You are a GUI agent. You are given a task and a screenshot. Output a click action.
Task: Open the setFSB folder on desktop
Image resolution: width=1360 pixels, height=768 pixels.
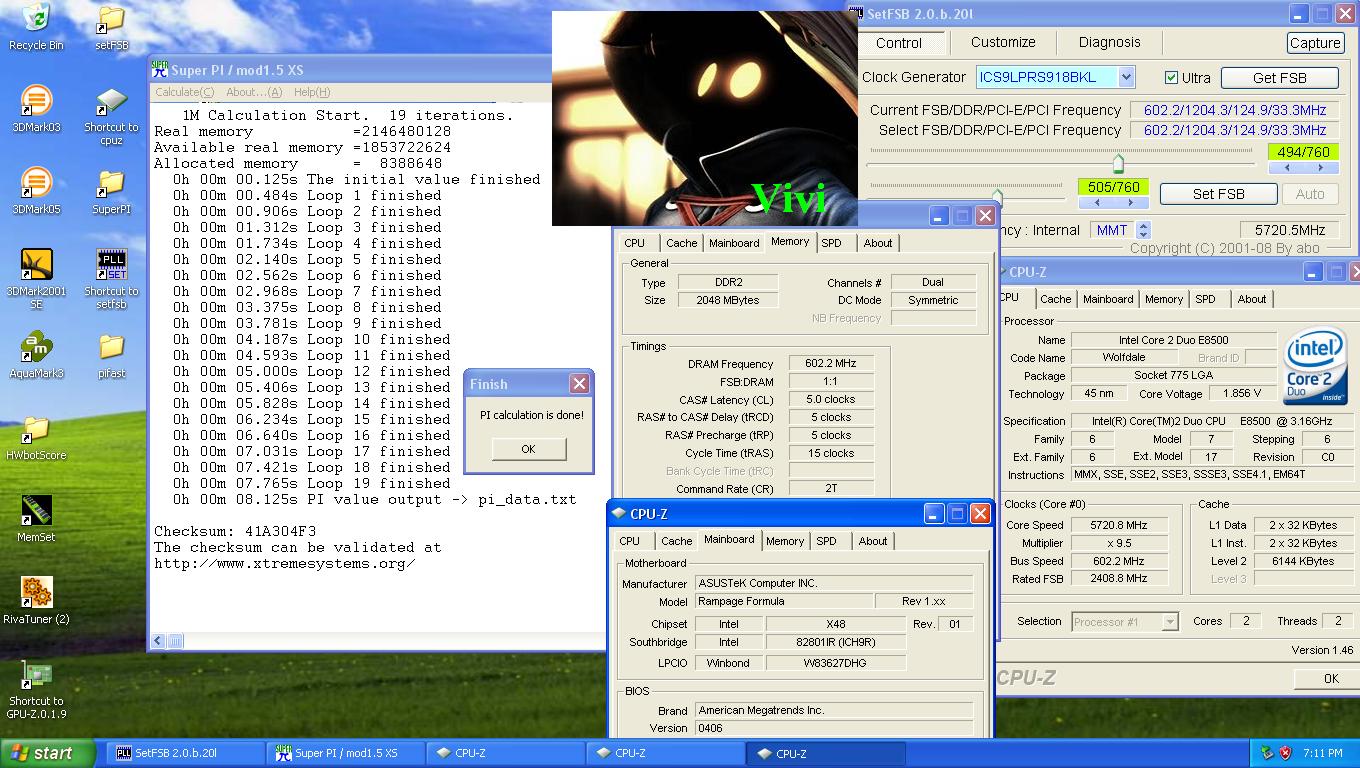click(x=111, y=19)
